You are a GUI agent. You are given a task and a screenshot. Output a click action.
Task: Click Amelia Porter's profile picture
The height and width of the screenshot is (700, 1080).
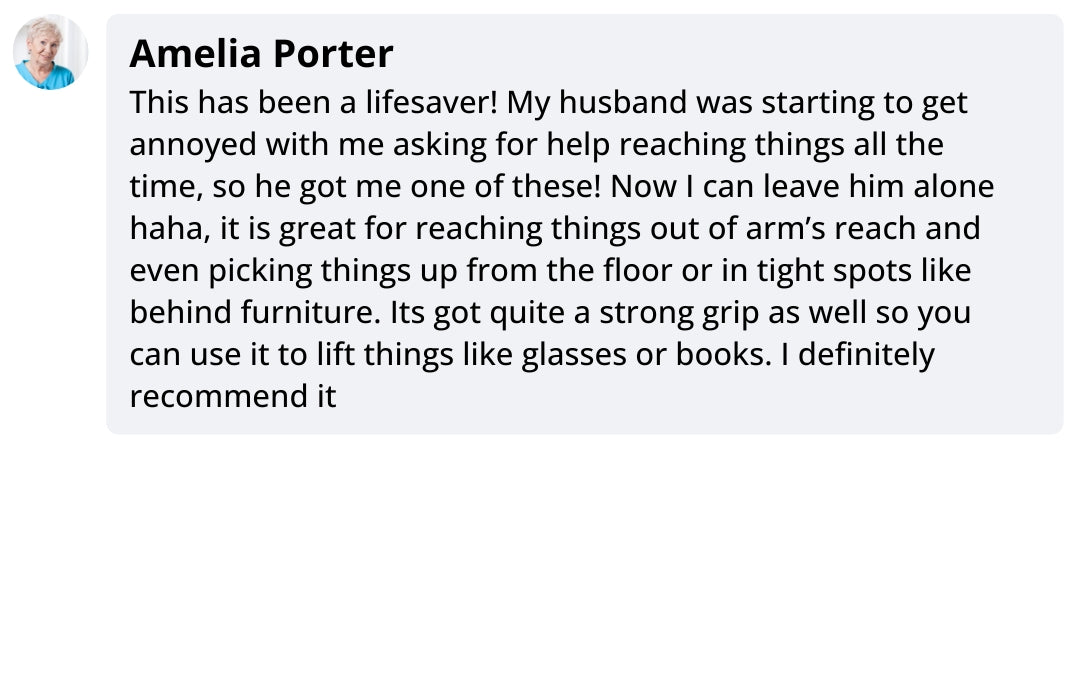(50, 52)
